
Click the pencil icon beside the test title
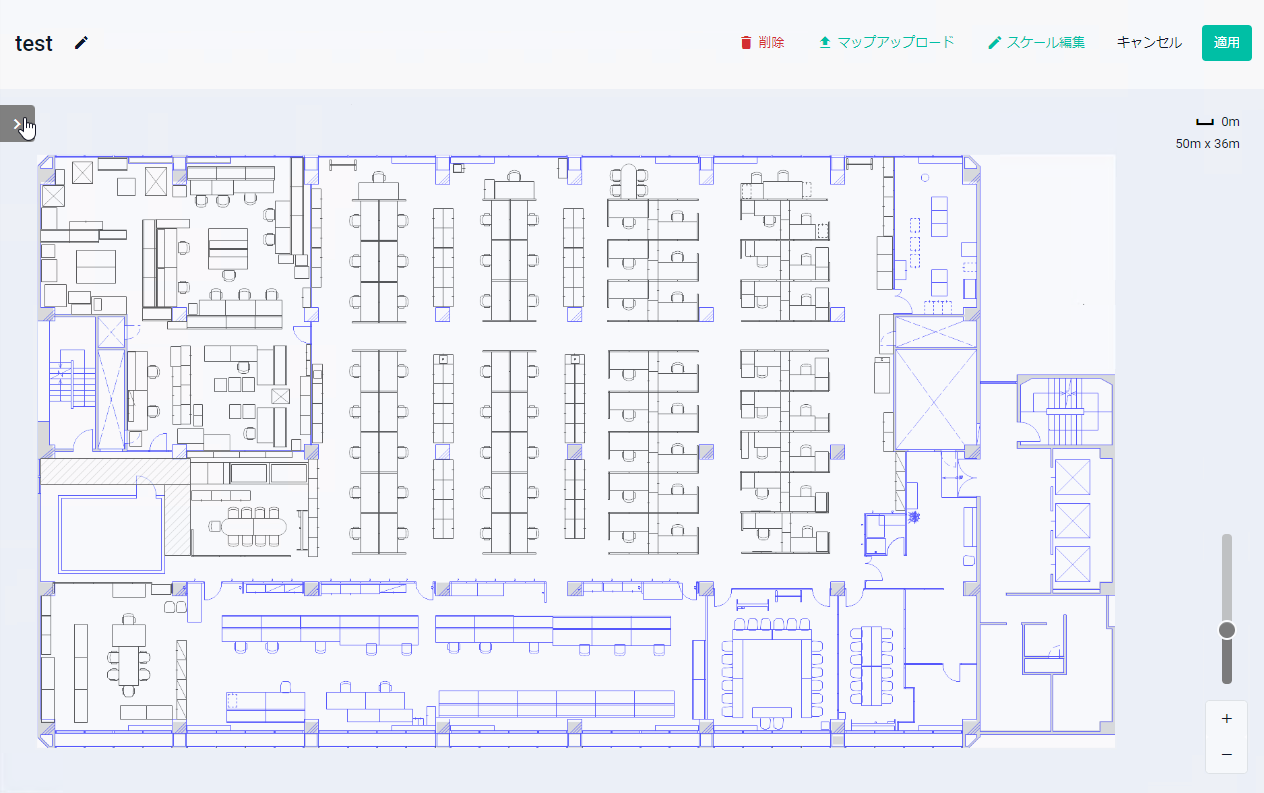[81, 43]
